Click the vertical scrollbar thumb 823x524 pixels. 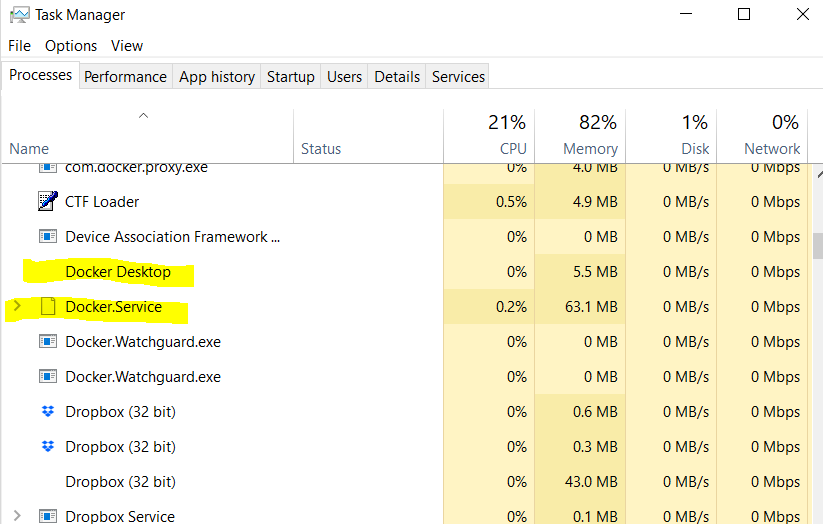818,246
